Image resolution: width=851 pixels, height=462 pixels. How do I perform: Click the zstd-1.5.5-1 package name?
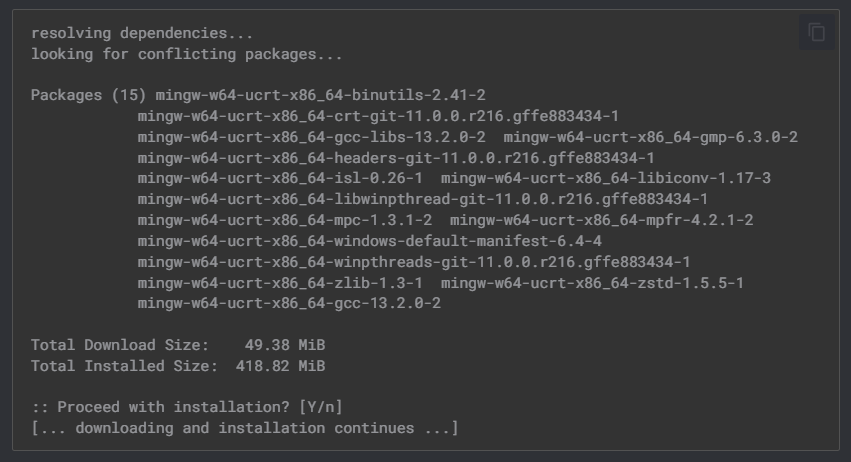coord(592,283)
